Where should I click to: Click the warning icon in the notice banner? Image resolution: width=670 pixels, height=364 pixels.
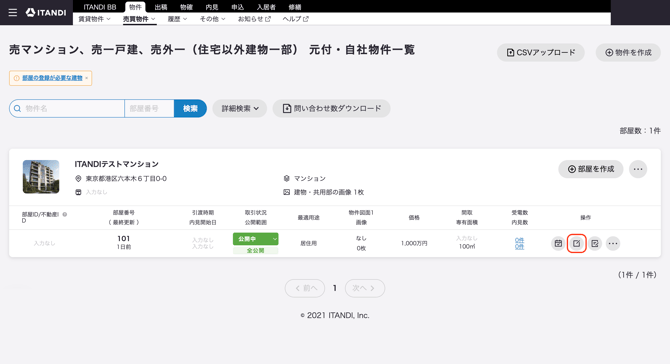tap(16, 78)
